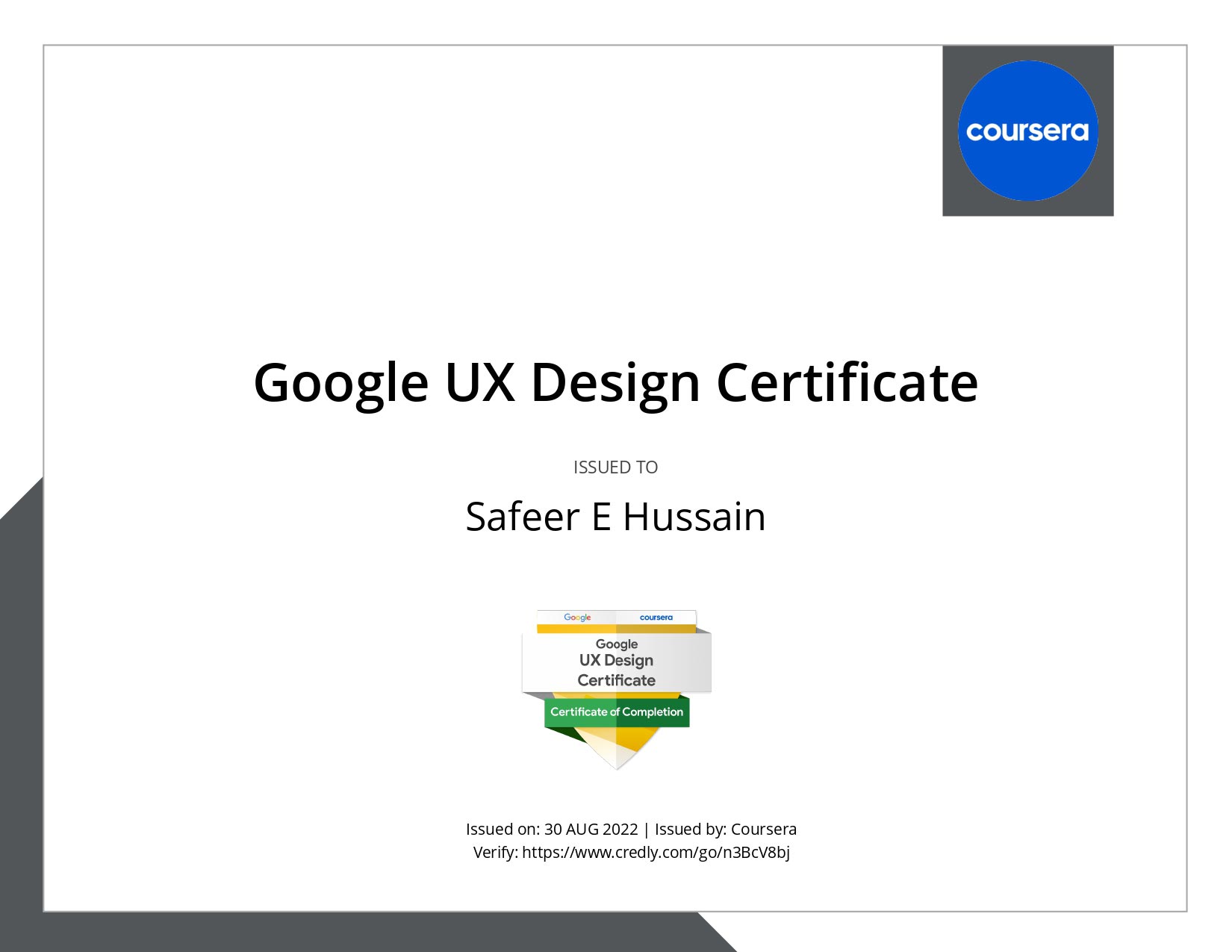Image resolution: width=1232 pixels, height=952 pixels.
Task: Click the green Certificate of Completion ribbon
Action: click(x=615, y=713)
